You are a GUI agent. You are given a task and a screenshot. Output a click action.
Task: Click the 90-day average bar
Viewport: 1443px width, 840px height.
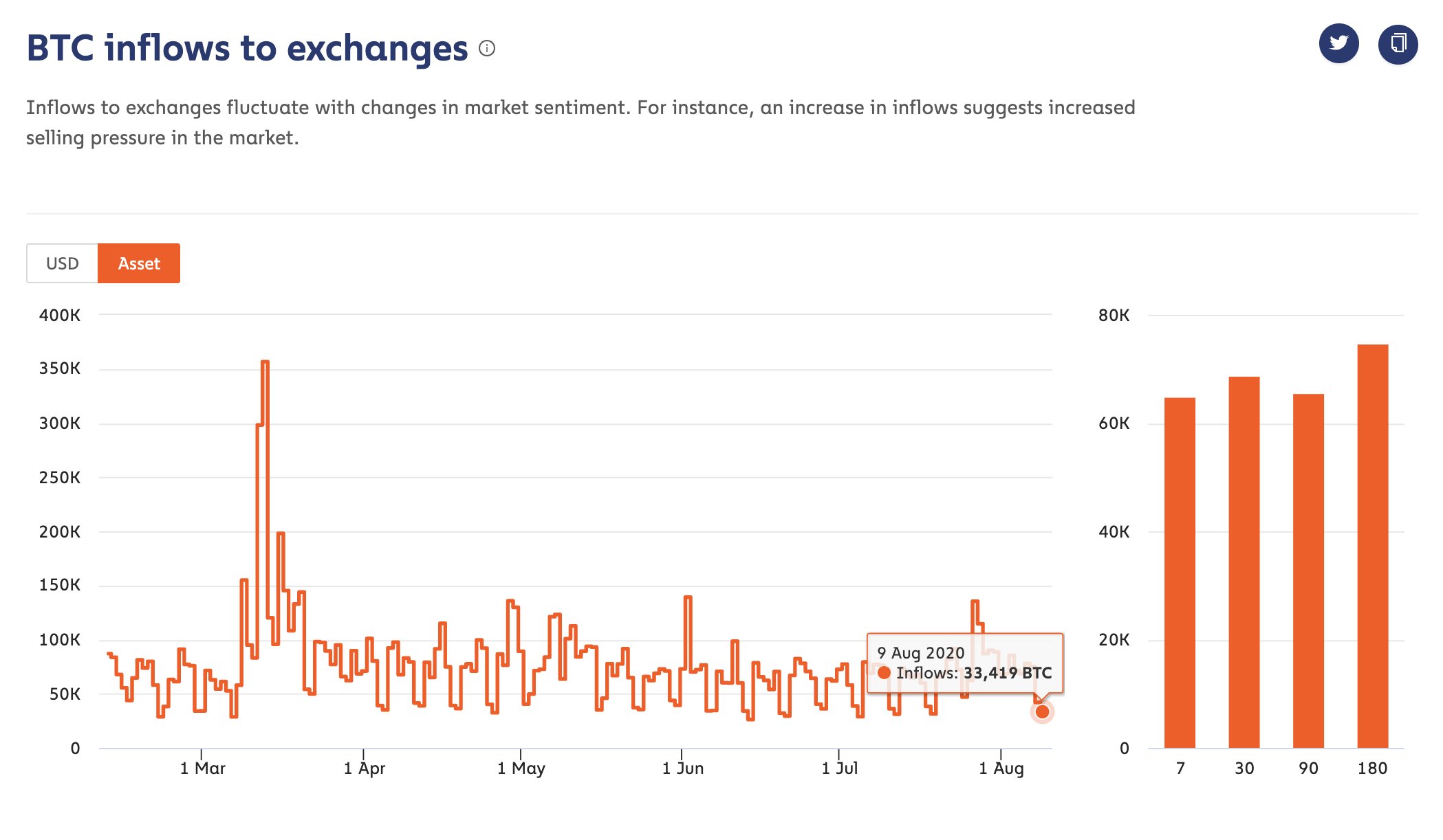coord(1308,571)
